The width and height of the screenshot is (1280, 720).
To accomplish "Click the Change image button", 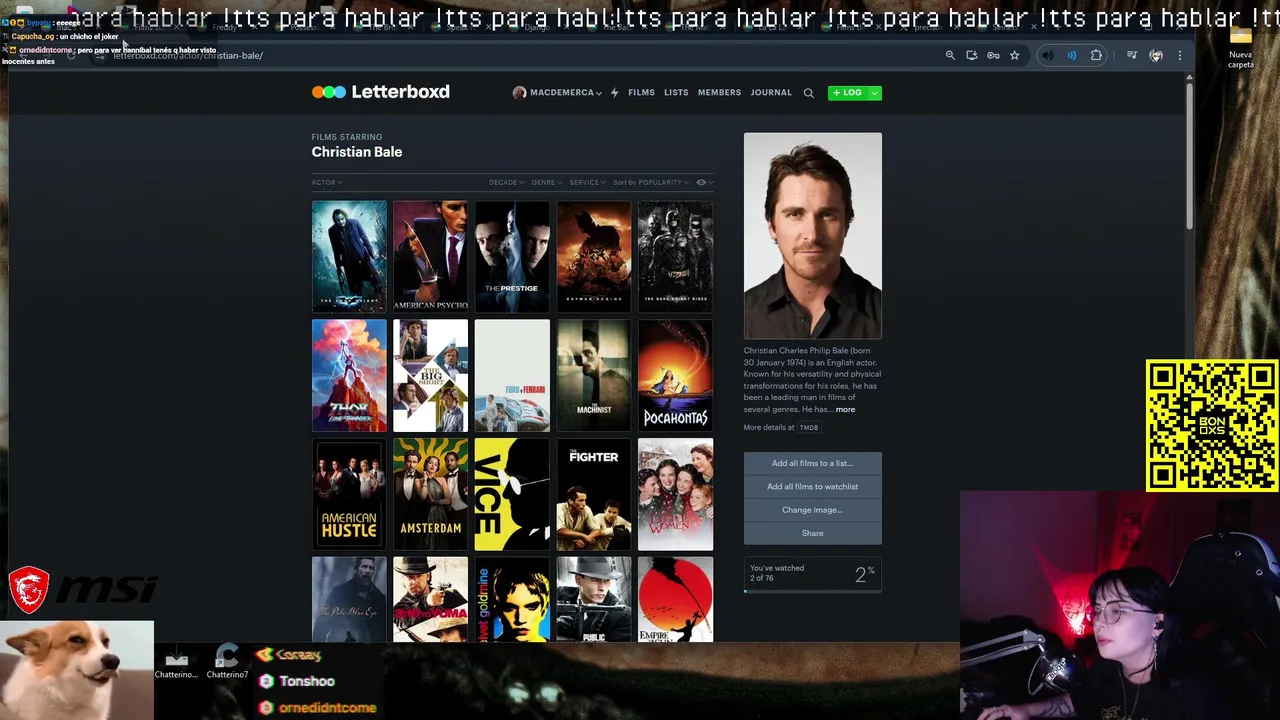I will (x=812, y=510).
